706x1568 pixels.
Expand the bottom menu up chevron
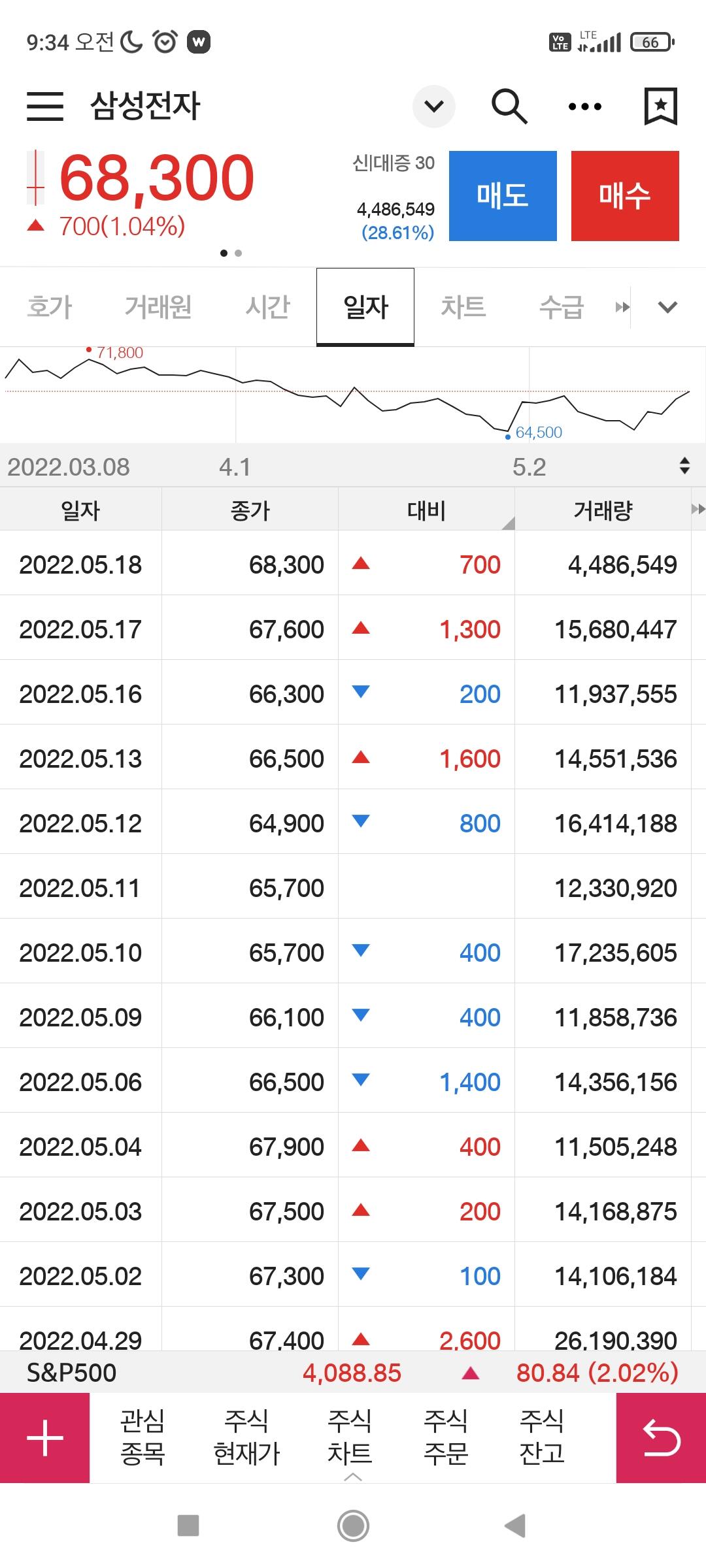tap(352, 1477)
